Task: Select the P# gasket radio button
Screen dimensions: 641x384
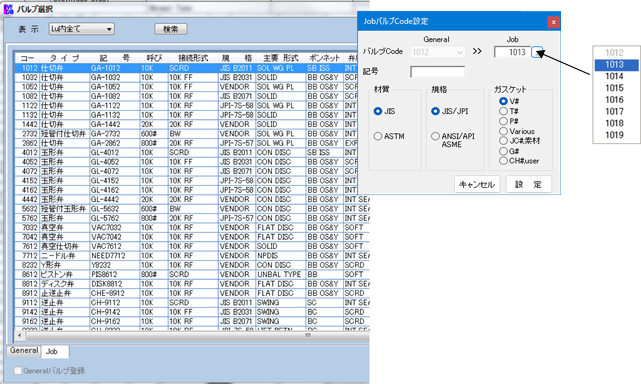Action: (x=503, y=121)
